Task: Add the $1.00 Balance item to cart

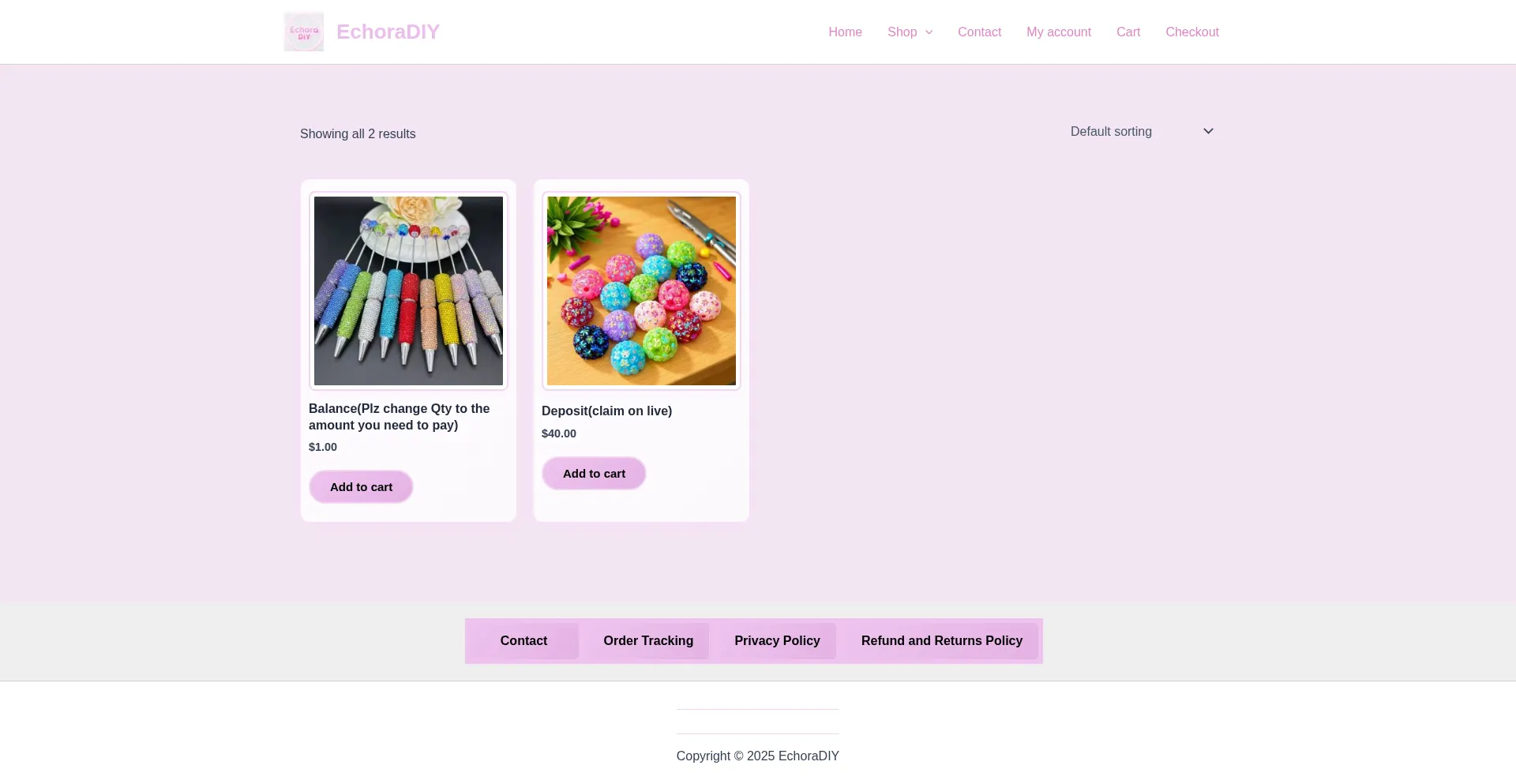Action: [x=361, y=487]
